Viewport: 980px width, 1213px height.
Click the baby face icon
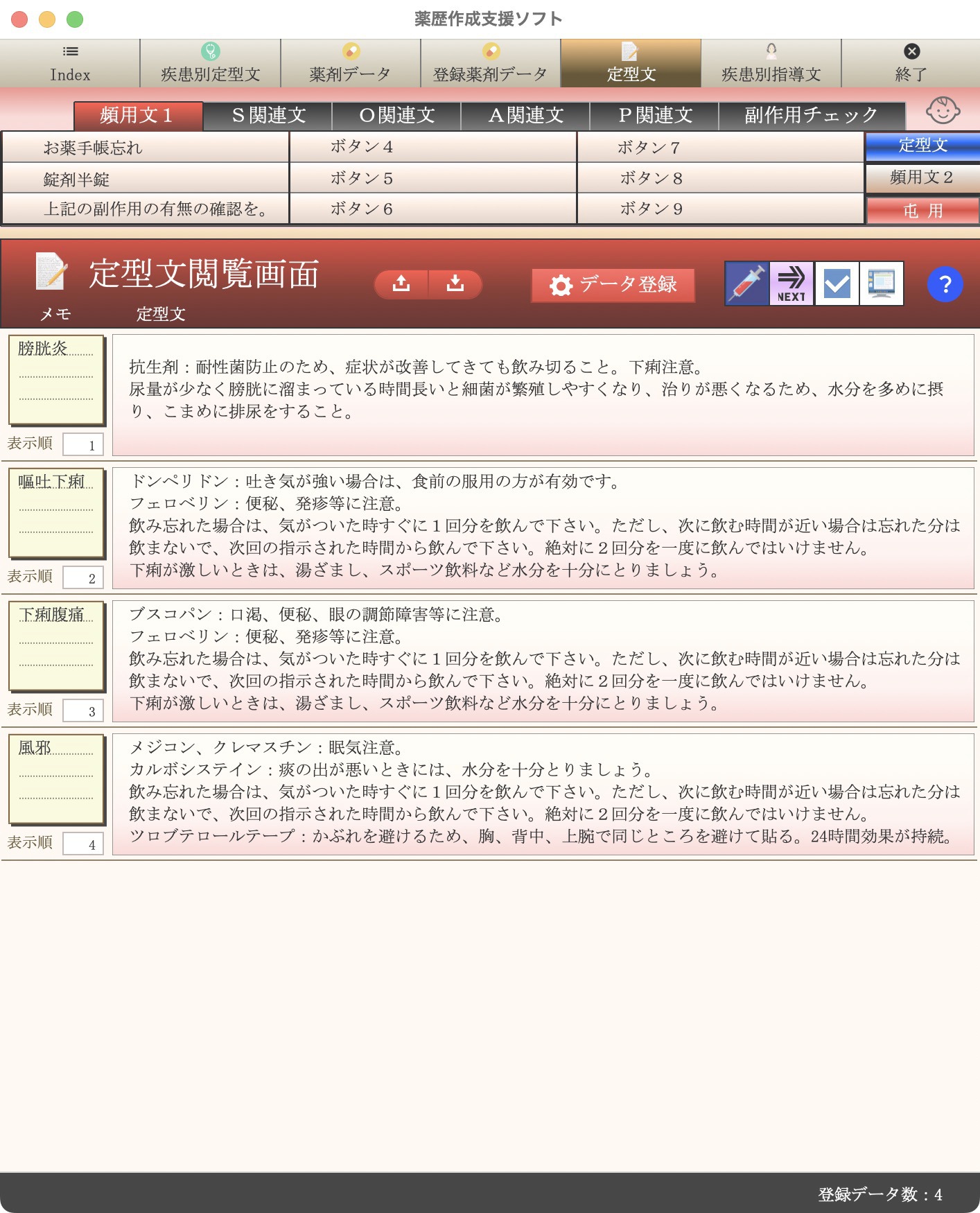943,111
